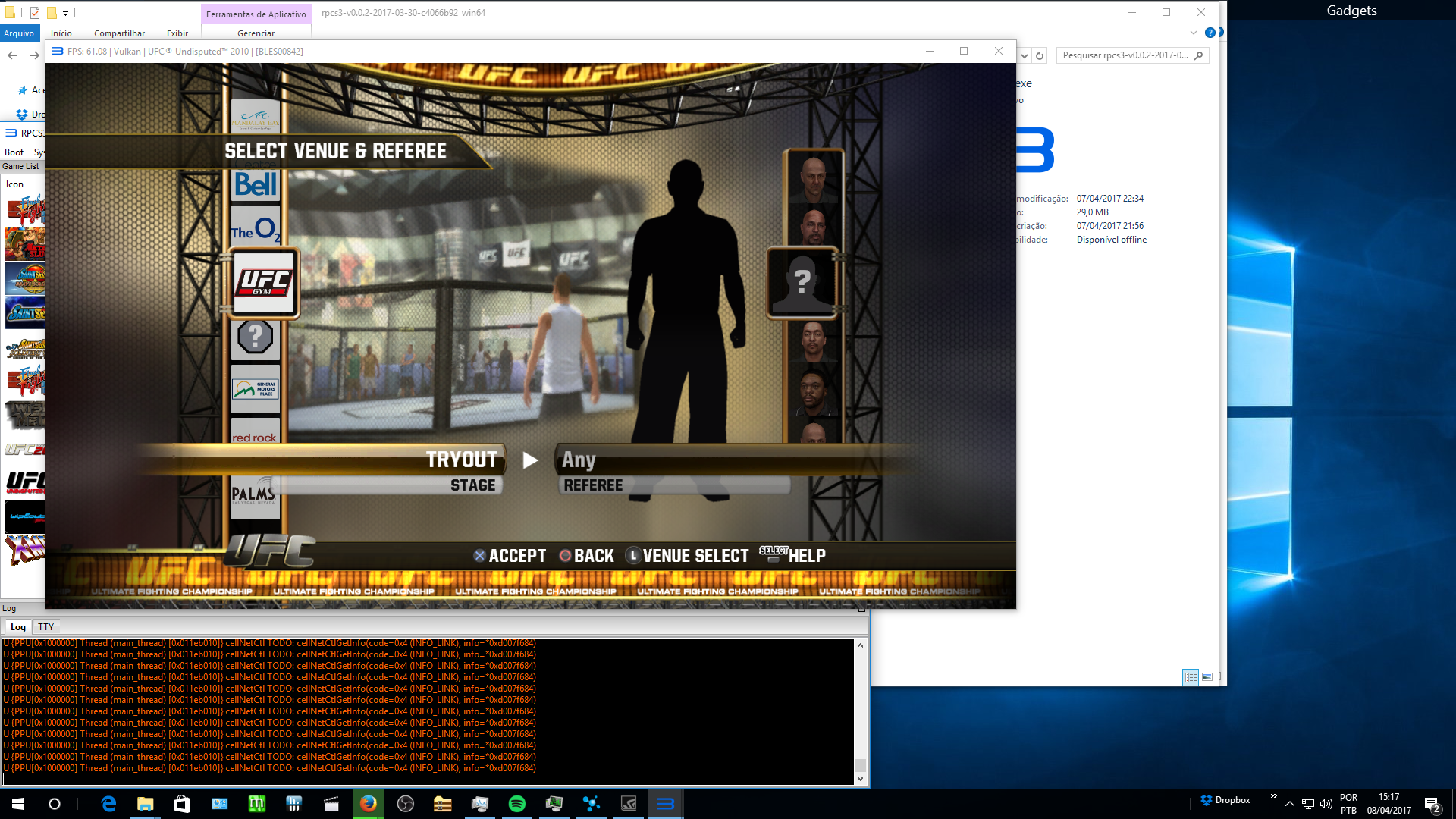Open the Log tab
1456x819 pixels.
pyautogui.click(x=18, y=627)
